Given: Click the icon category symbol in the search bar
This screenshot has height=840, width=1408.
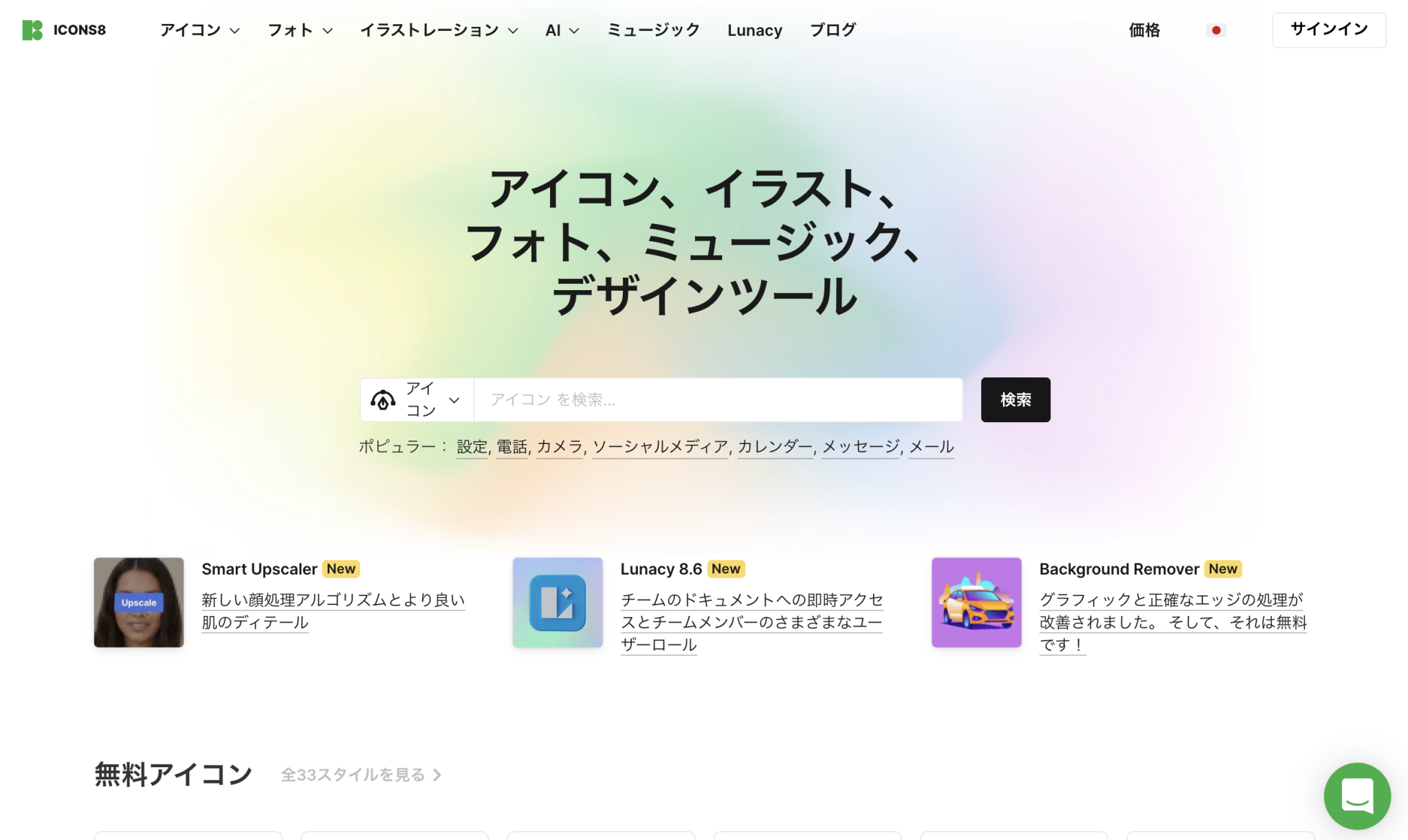Looking at the screenshot, I should point(383,399).
